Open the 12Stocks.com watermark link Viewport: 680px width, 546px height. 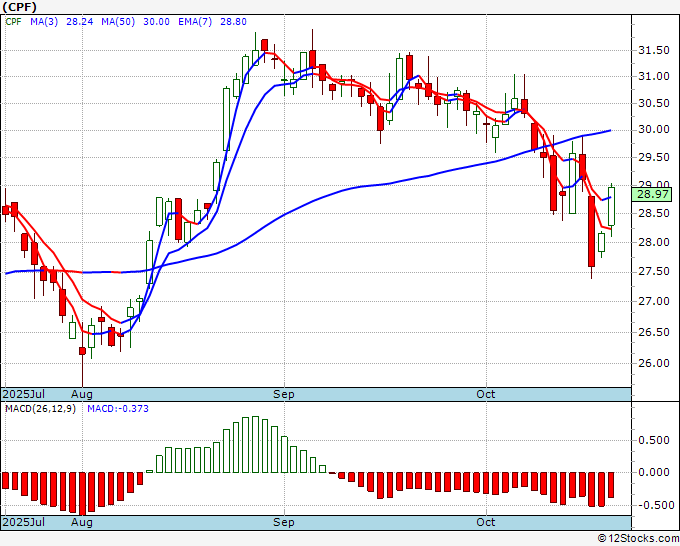tap(638, 538)
